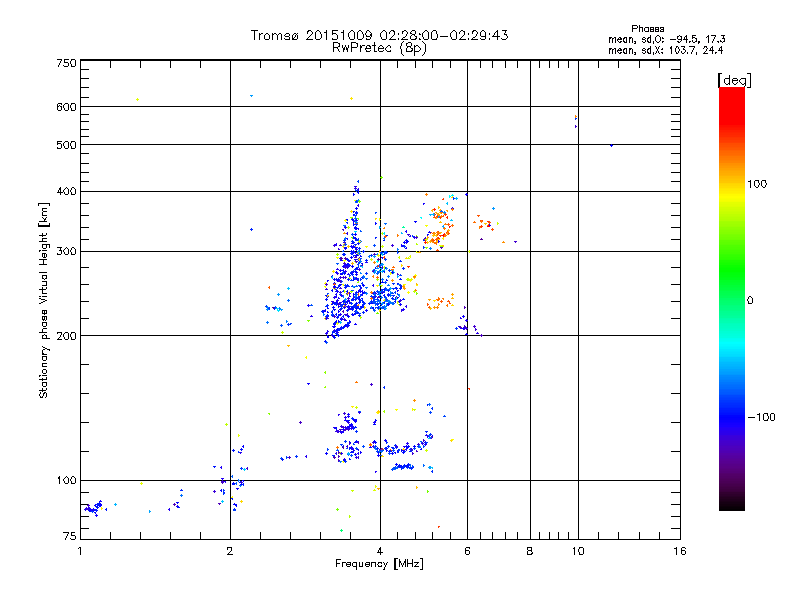Click the phase colorbar
Image resolution: width=800 pixels, height=600 pixels.
click(x=732, y=298)
